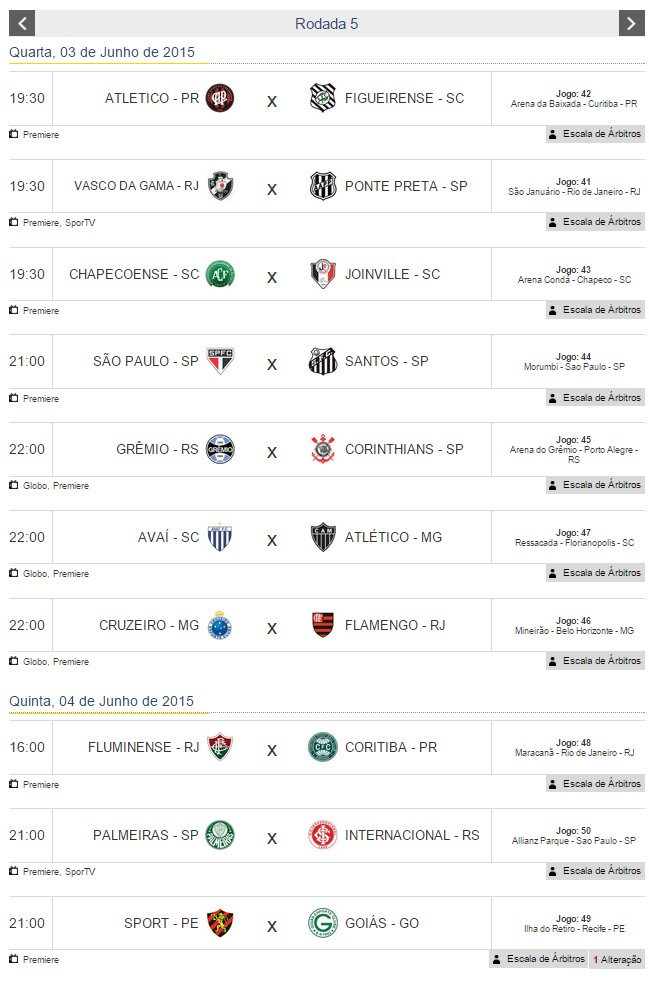649x1000 pixels.
Task: Go to next round with right arrow
Action: point(630,23)
